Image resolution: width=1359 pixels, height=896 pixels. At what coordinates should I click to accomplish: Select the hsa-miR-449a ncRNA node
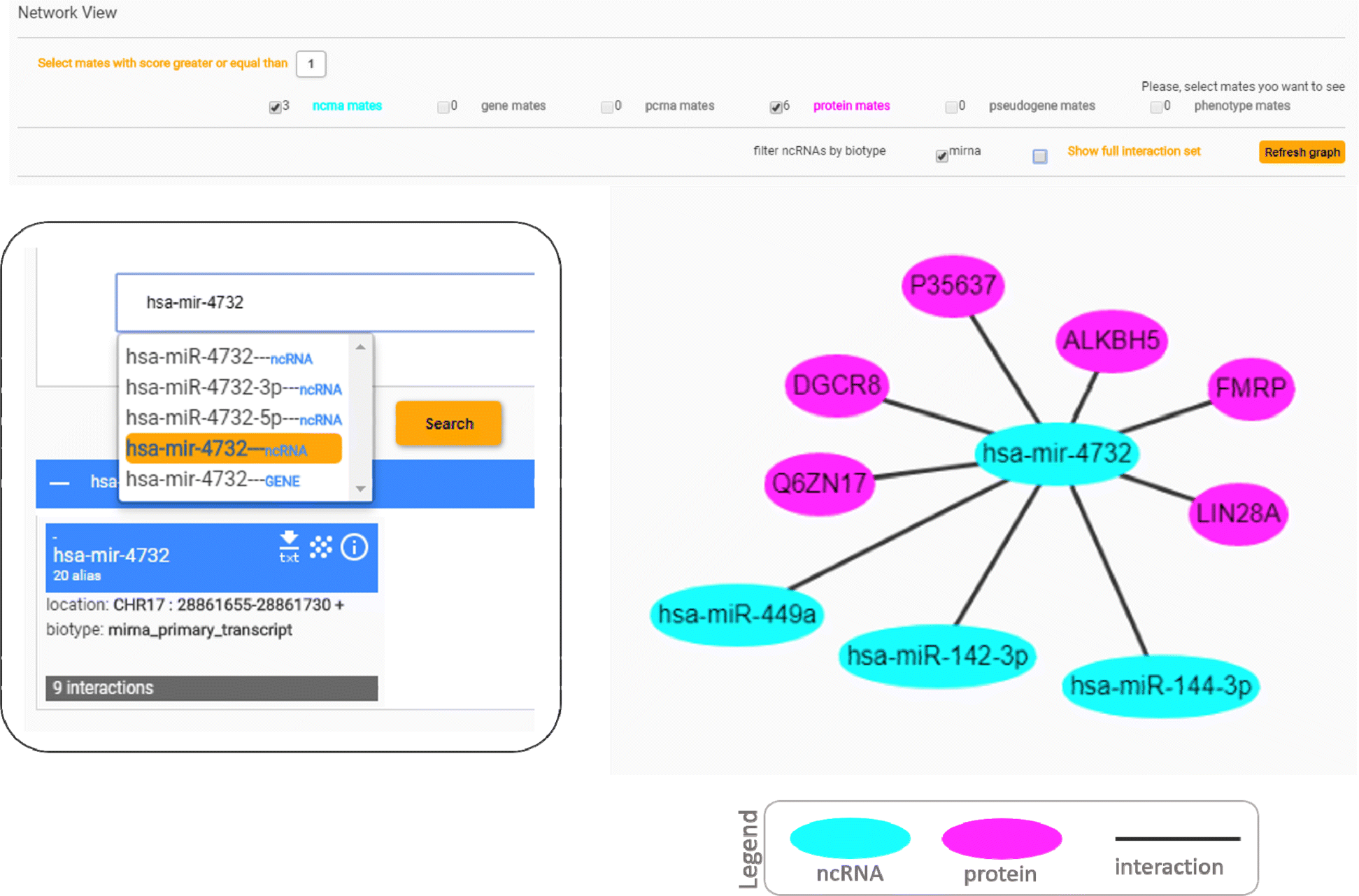[x=737, y=614]
